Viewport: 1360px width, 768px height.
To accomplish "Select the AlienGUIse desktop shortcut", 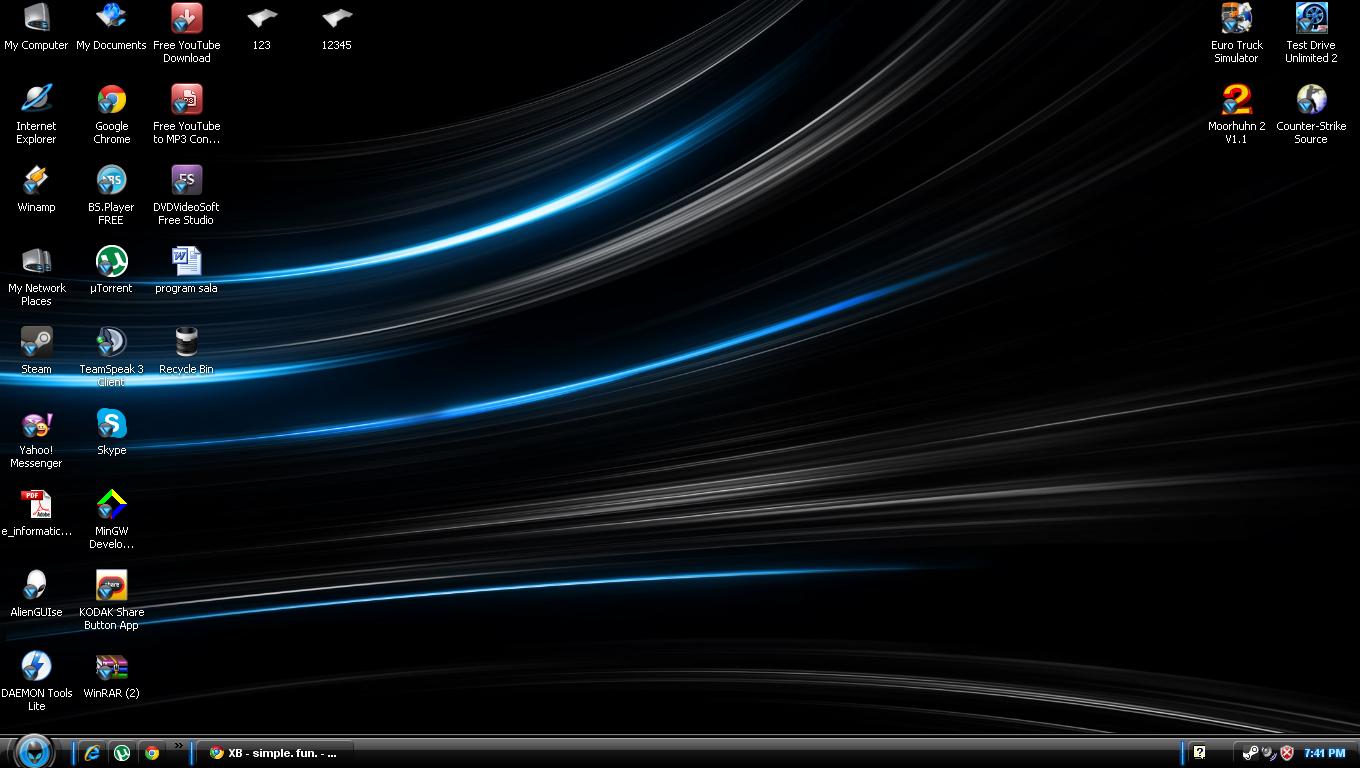I will point(36,594).
